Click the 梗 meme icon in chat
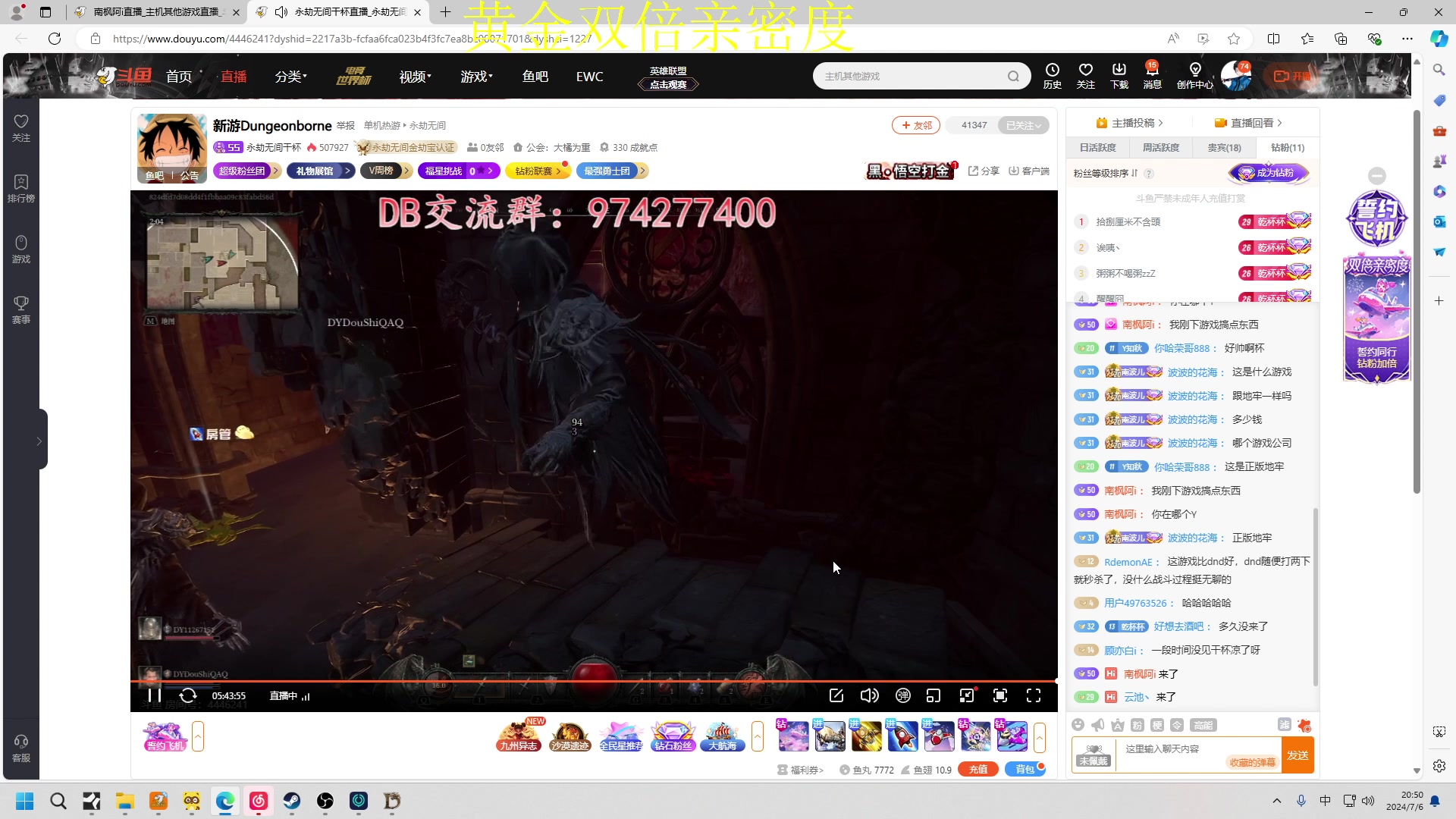This screenshot has height=819, width=1456. [1157, 725]
